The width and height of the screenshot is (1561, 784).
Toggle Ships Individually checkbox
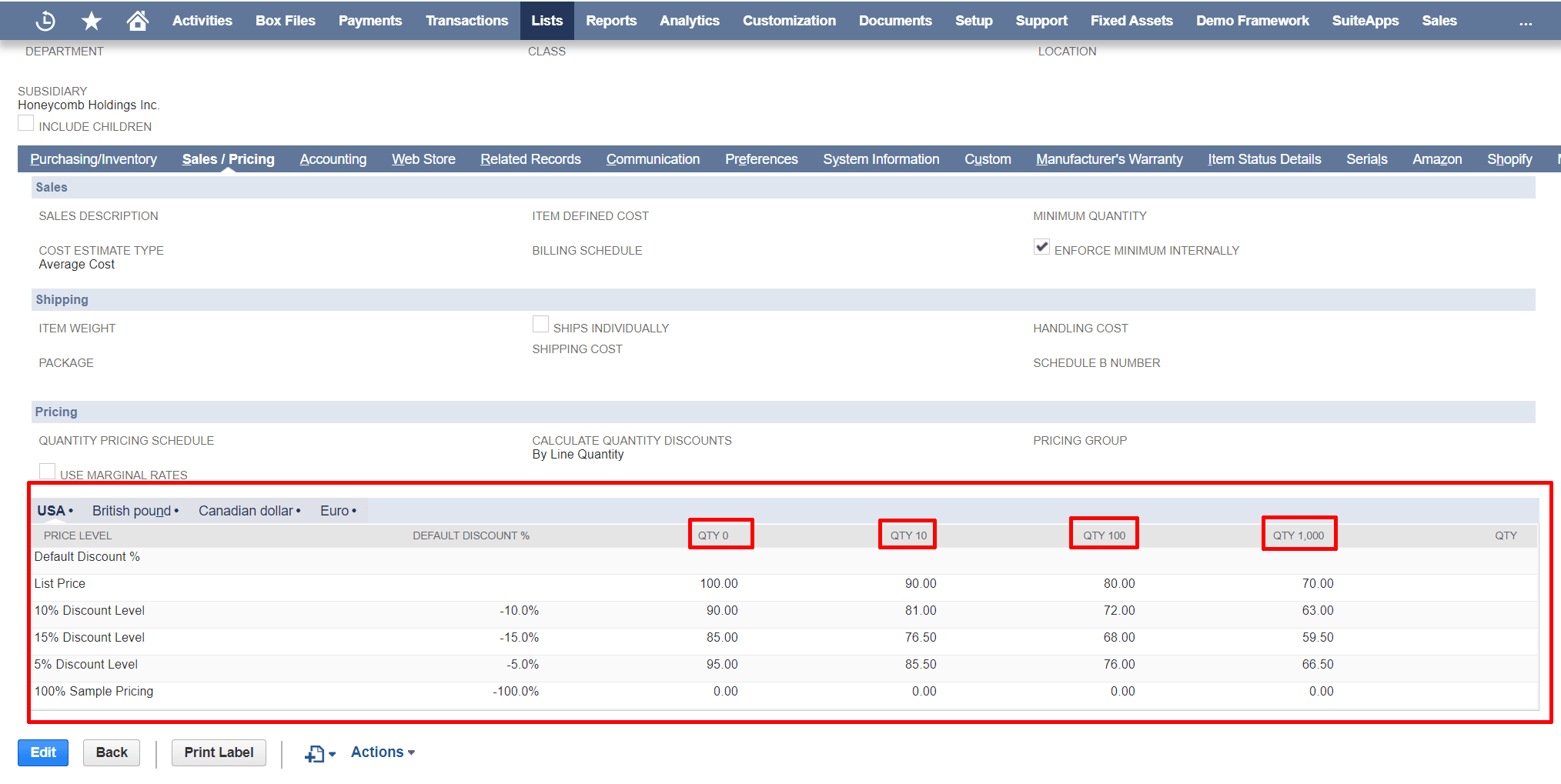(540, 325)
